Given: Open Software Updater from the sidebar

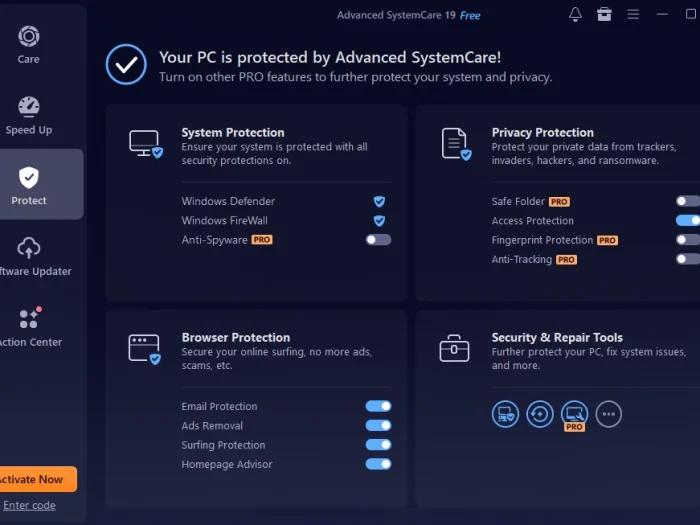Looking at the screenshot, I should click(x=30, y=256).
